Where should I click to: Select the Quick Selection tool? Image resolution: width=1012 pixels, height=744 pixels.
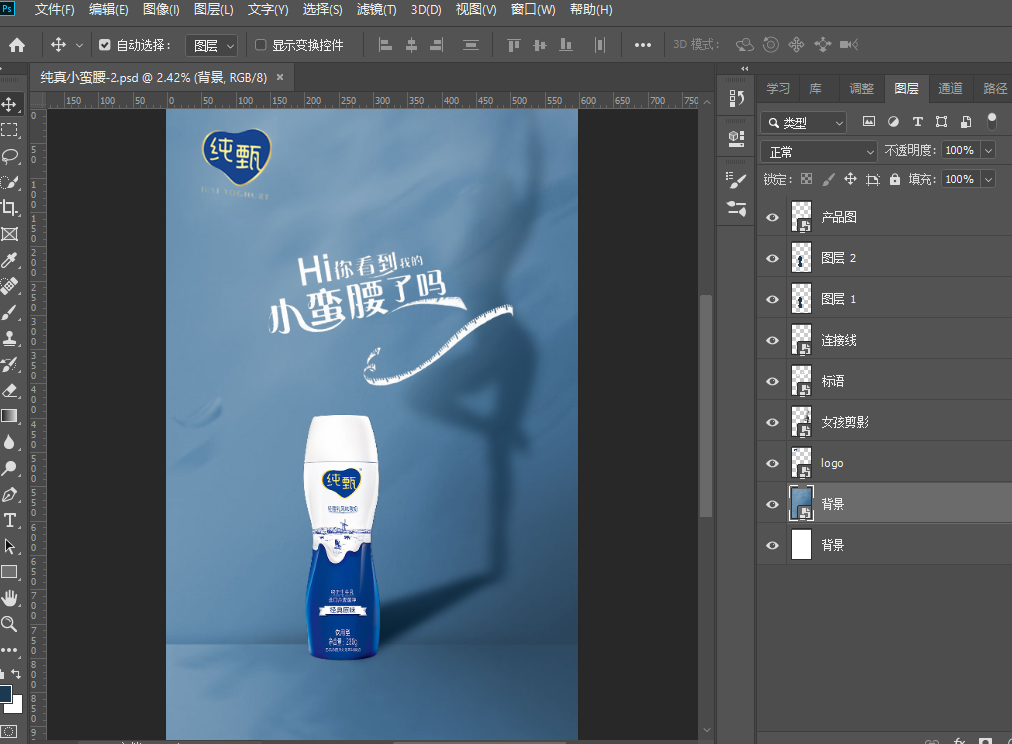click(x=10, y=182)
